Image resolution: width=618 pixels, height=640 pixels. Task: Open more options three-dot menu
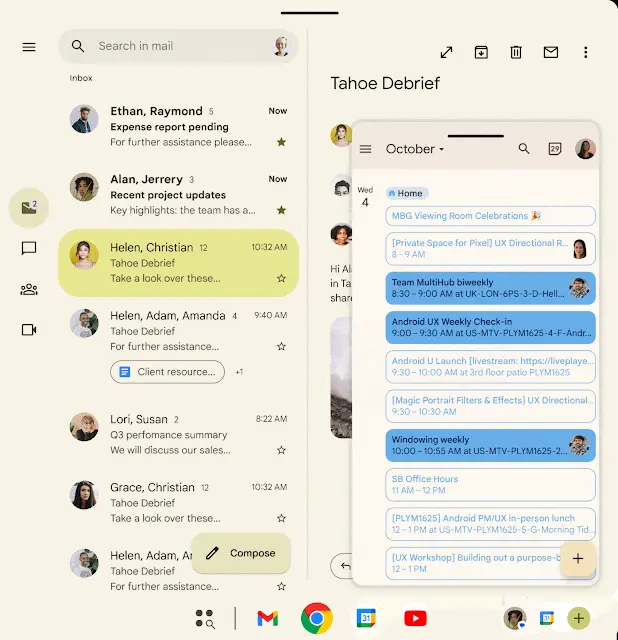pyautogui.click(x=586, y=52)
